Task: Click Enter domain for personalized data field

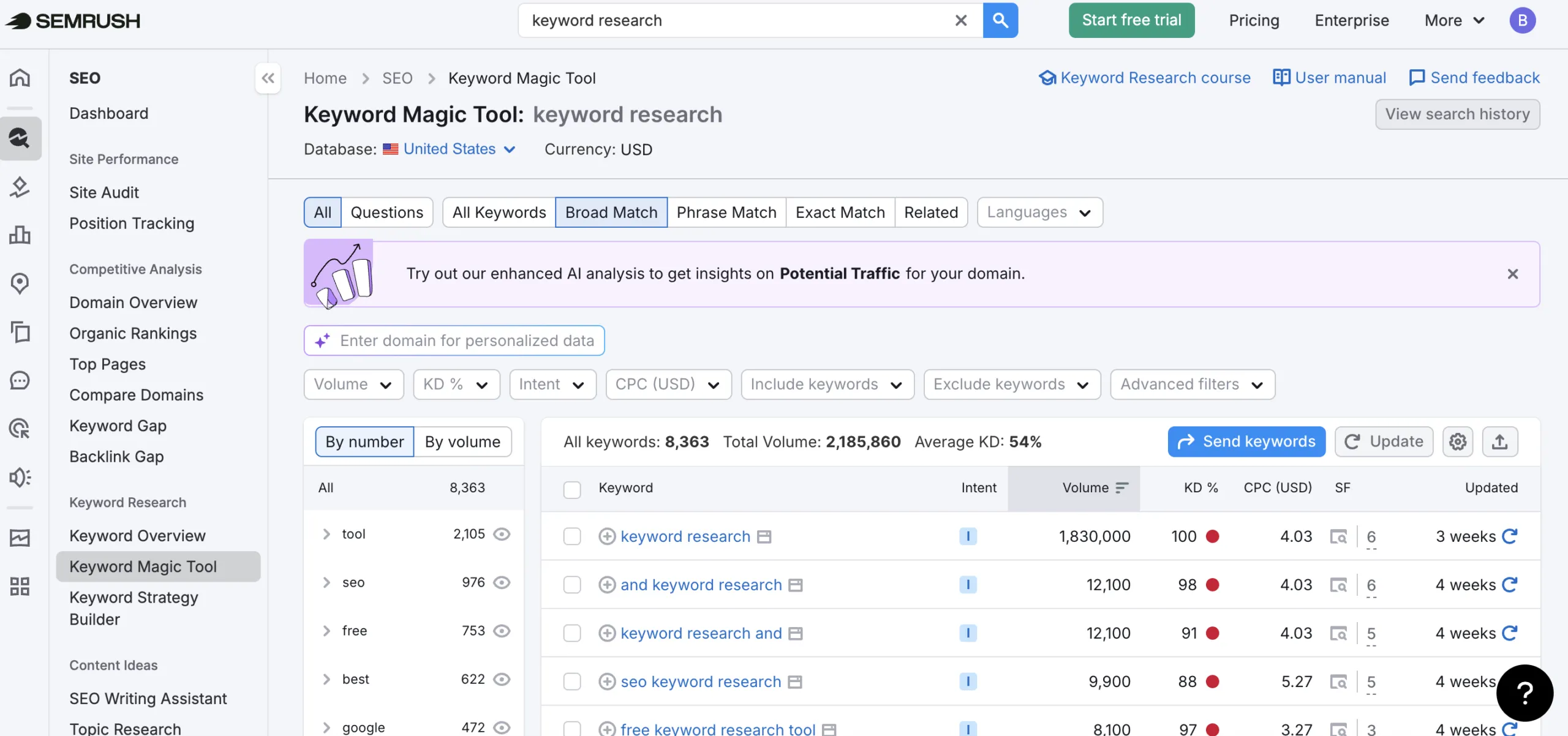Action: [x=454, y=340]
